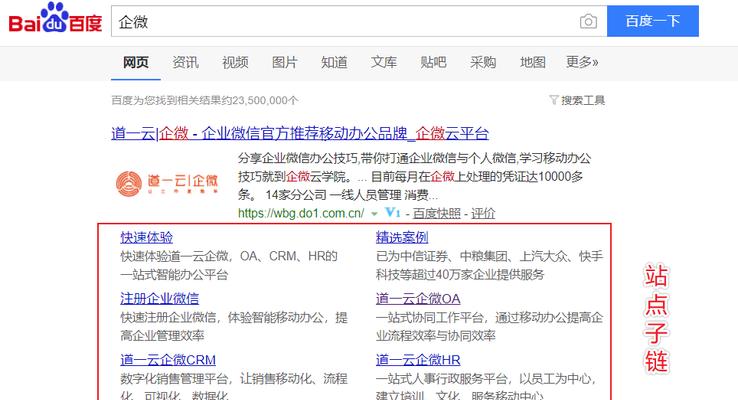
Task: Open the 精选案例 sublink
Action: point(402,238)
